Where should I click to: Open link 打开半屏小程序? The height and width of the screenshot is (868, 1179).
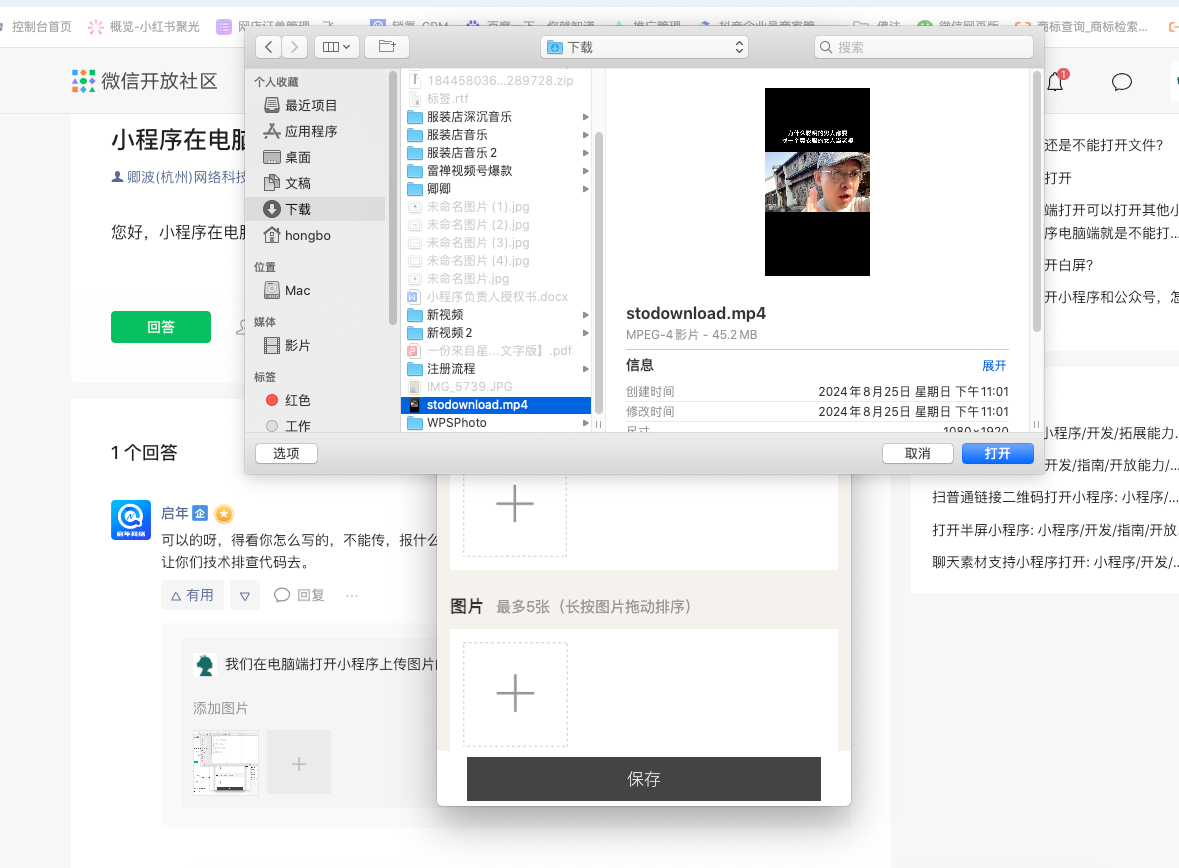pos(1054,530)
